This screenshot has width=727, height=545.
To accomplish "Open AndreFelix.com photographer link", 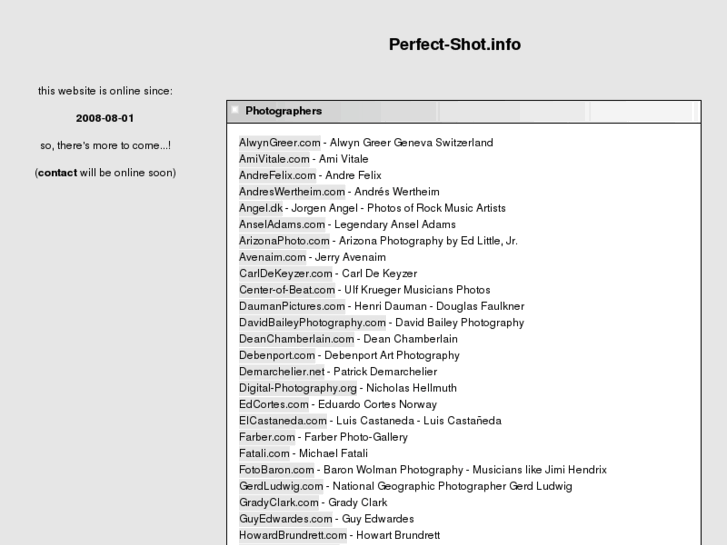I will click(x=277, y=175).
